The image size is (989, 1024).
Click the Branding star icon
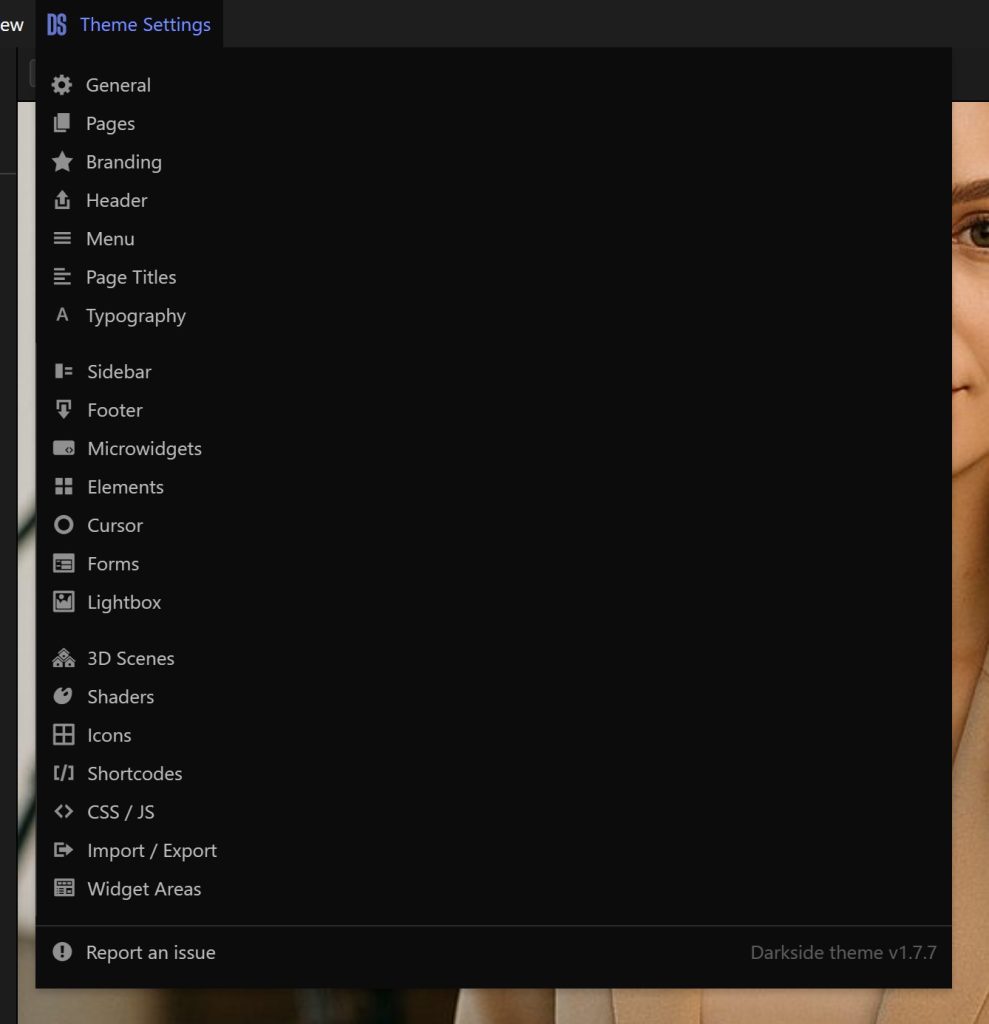62,161
